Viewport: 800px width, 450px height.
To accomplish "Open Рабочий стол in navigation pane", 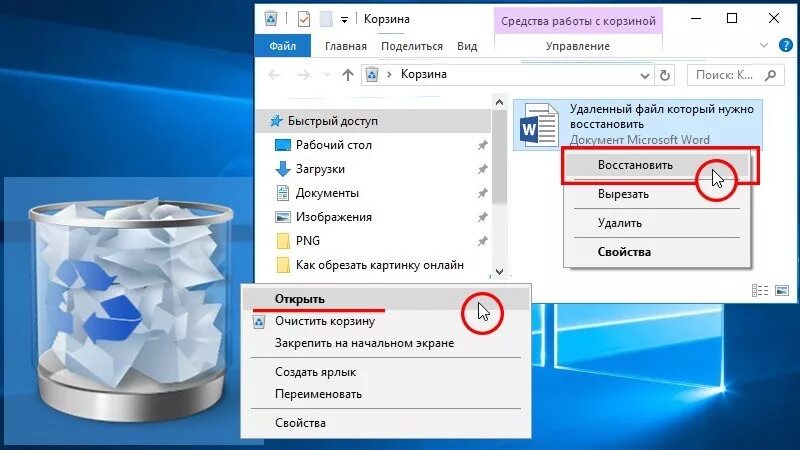I will pyautogui.click(x=334, y=145).
